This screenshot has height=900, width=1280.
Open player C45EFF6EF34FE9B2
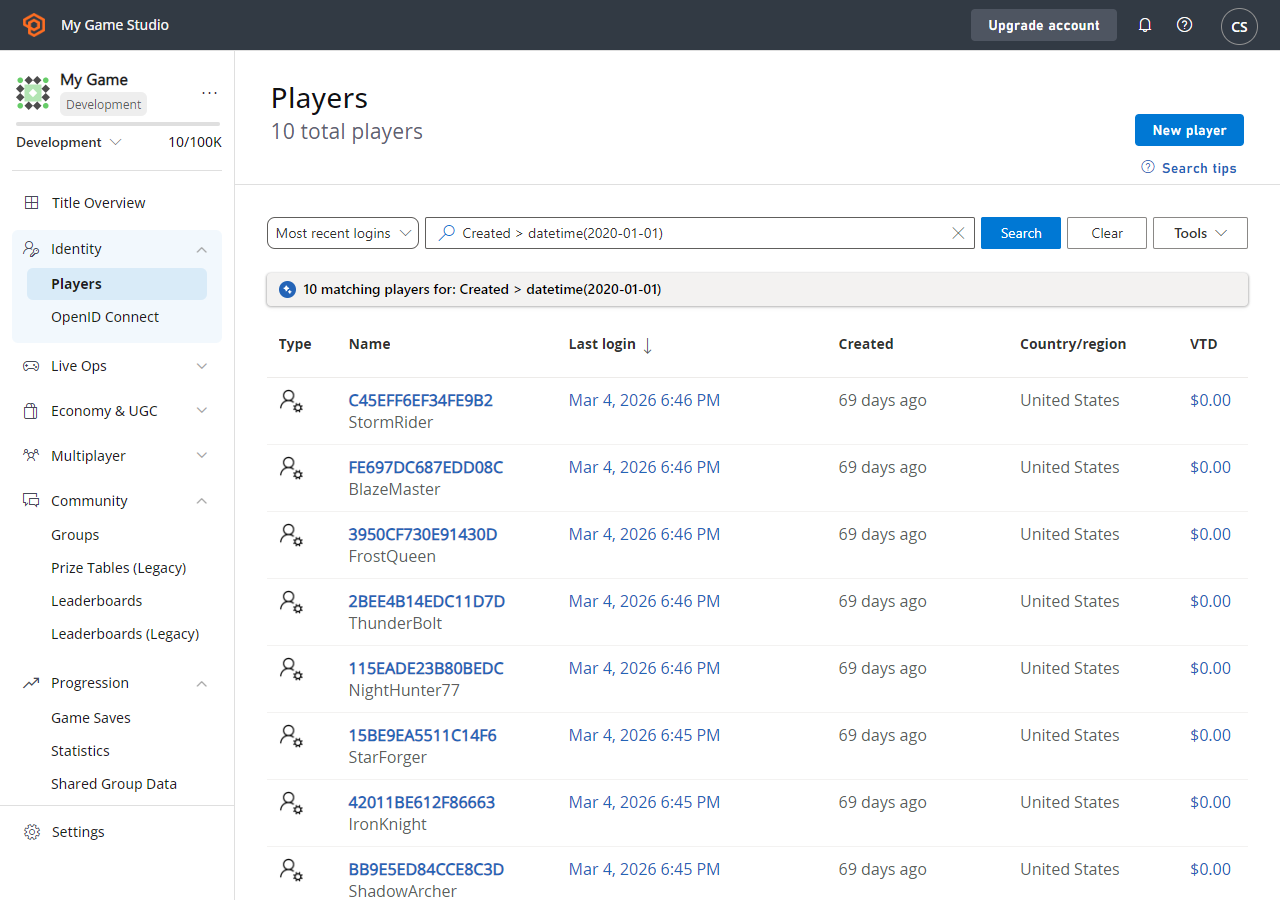tap(420, 400)
